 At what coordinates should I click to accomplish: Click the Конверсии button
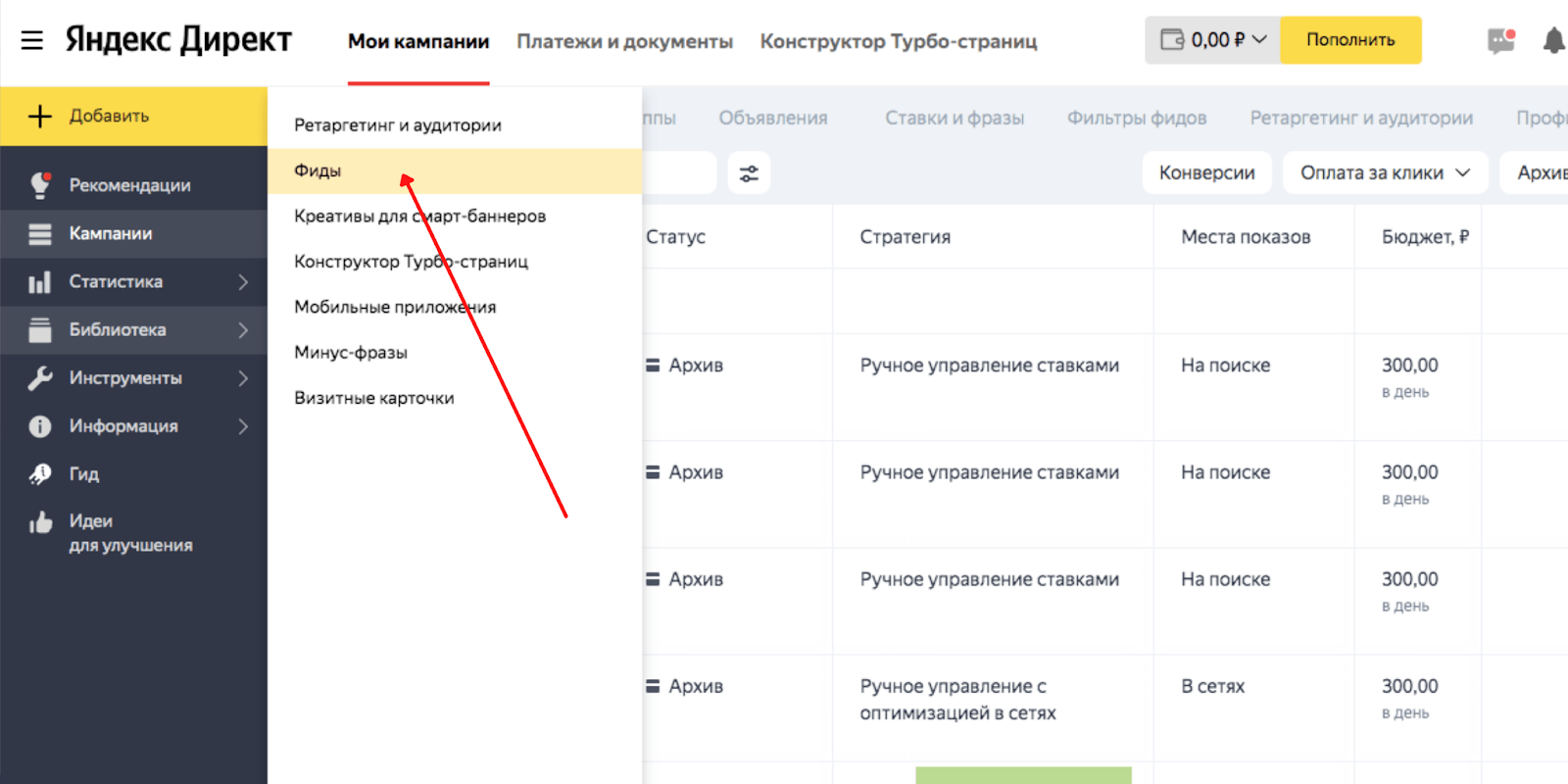1206,173
